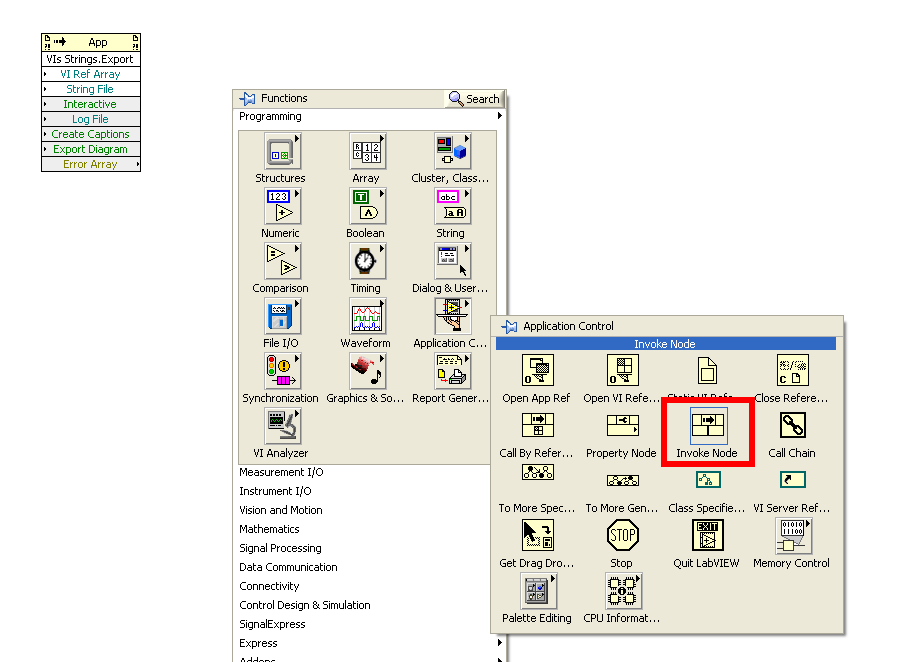The height and width of the screenshot is (662, 912).
Task: Open the Graphics & Sound palette
Action: click(x=367, y=372)
